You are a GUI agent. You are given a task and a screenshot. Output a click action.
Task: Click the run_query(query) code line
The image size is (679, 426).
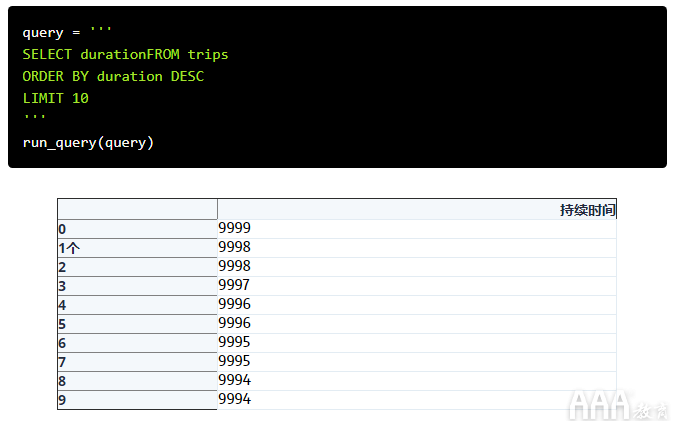(88, 142)
